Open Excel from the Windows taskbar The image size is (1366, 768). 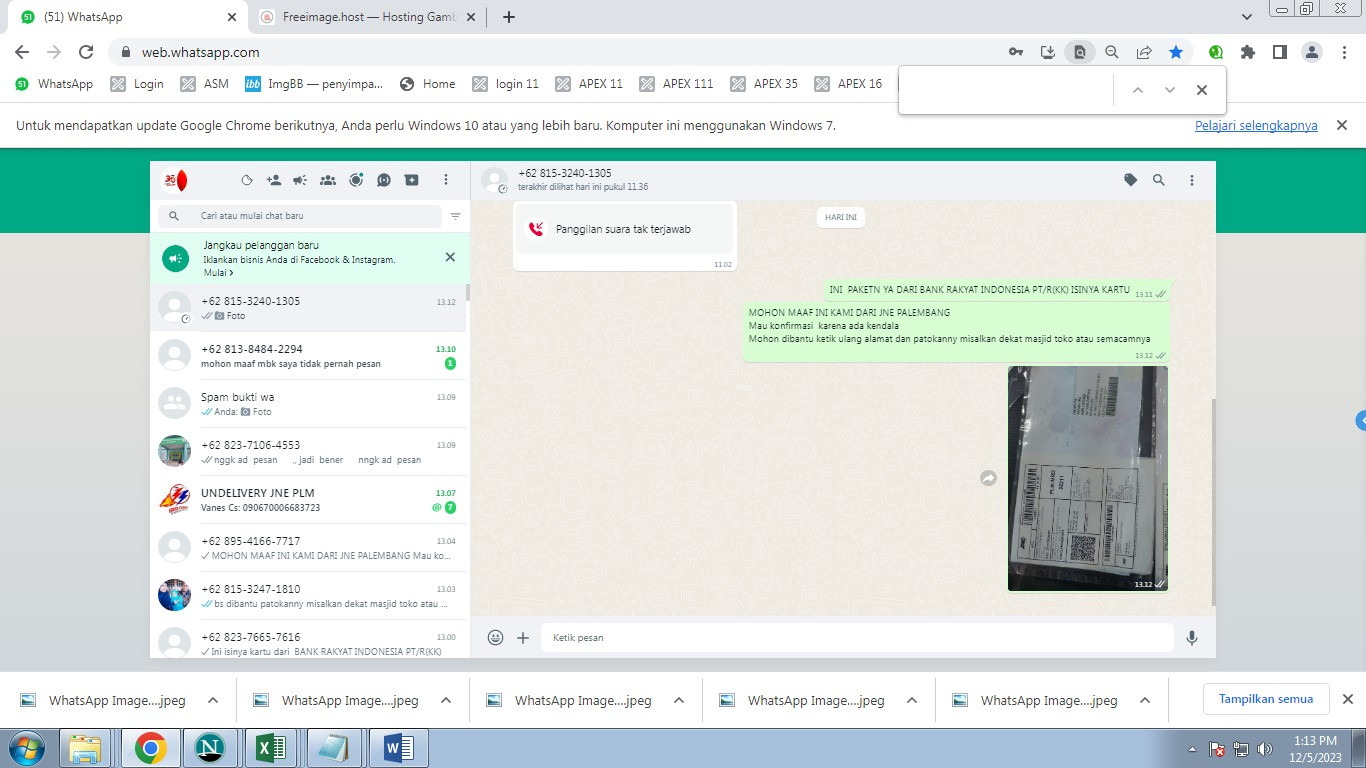pyautogui.click(x=272, y=748)
